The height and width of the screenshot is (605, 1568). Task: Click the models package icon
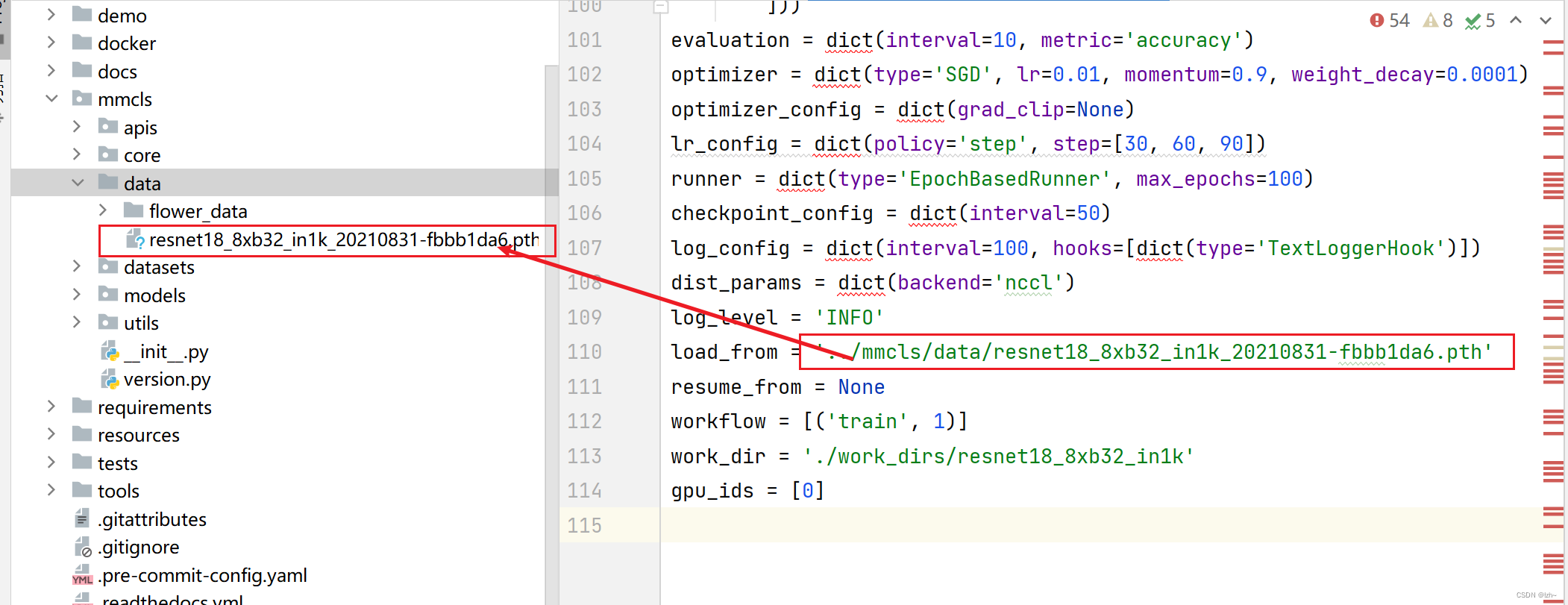coord(108,294)
